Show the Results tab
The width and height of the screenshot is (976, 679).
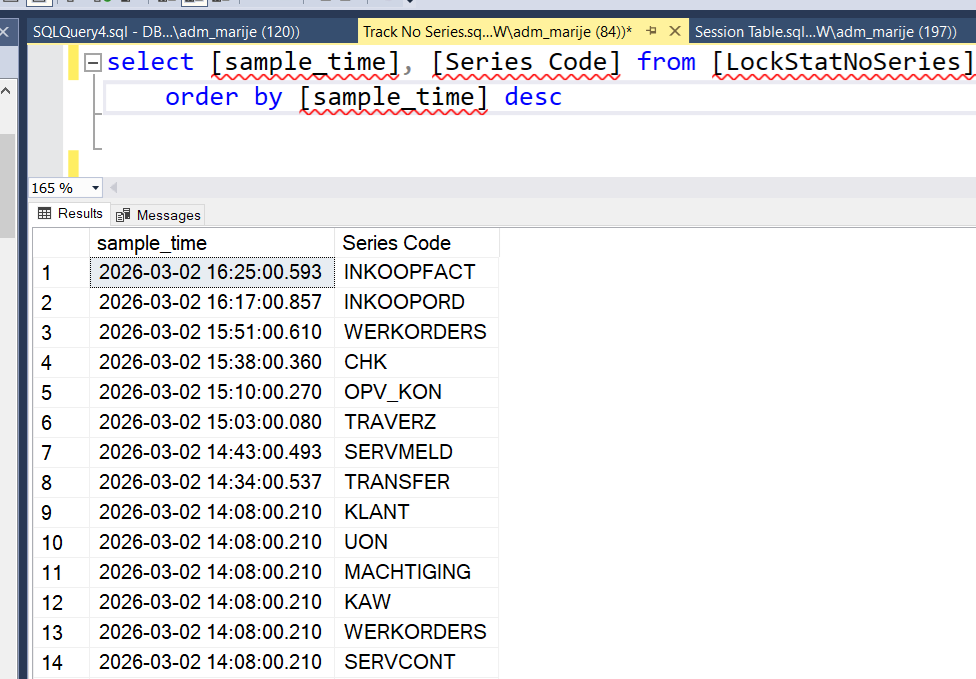[x=71, y=214]
